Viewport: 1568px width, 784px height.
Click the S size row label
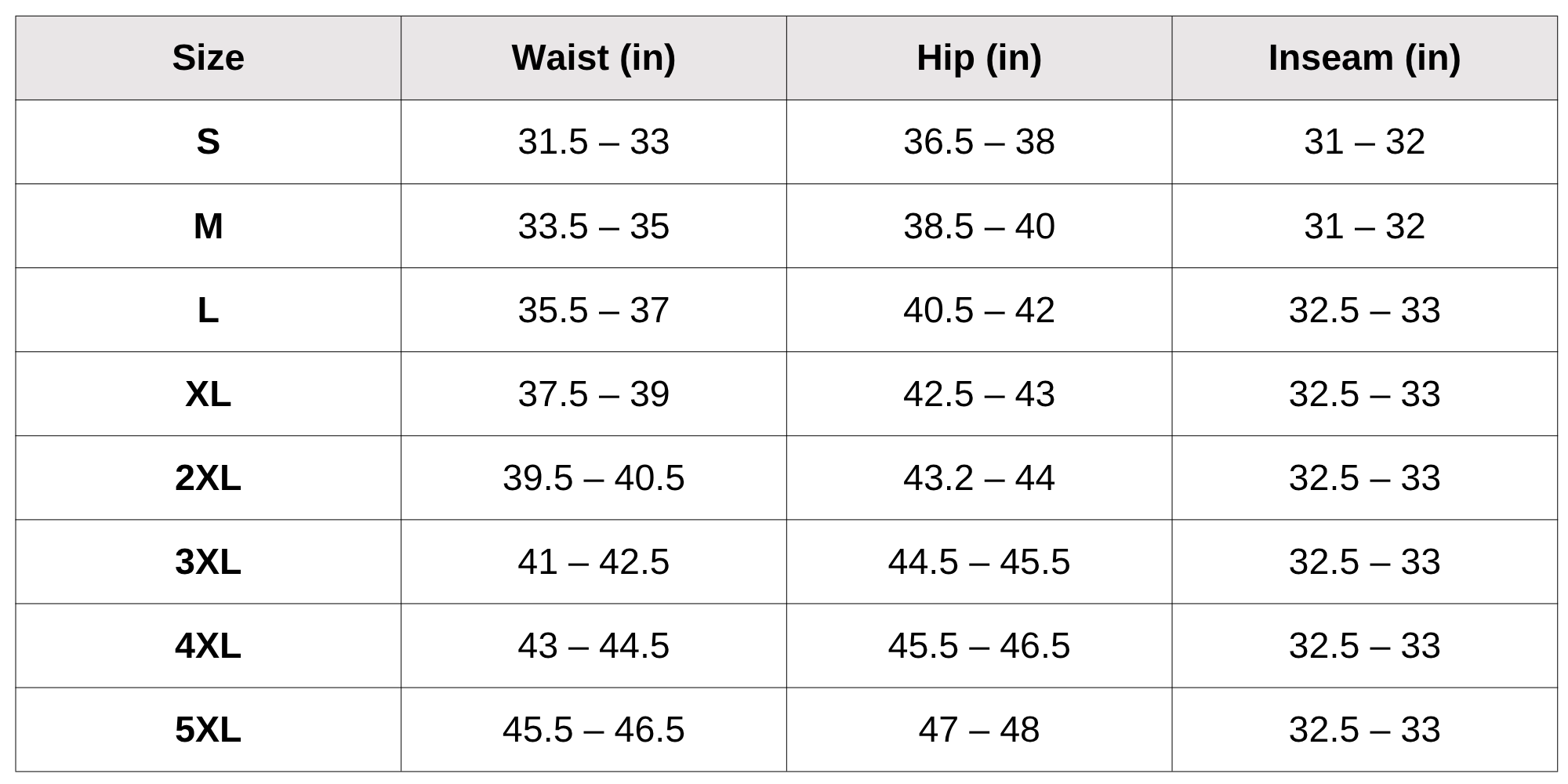point(208,142)
